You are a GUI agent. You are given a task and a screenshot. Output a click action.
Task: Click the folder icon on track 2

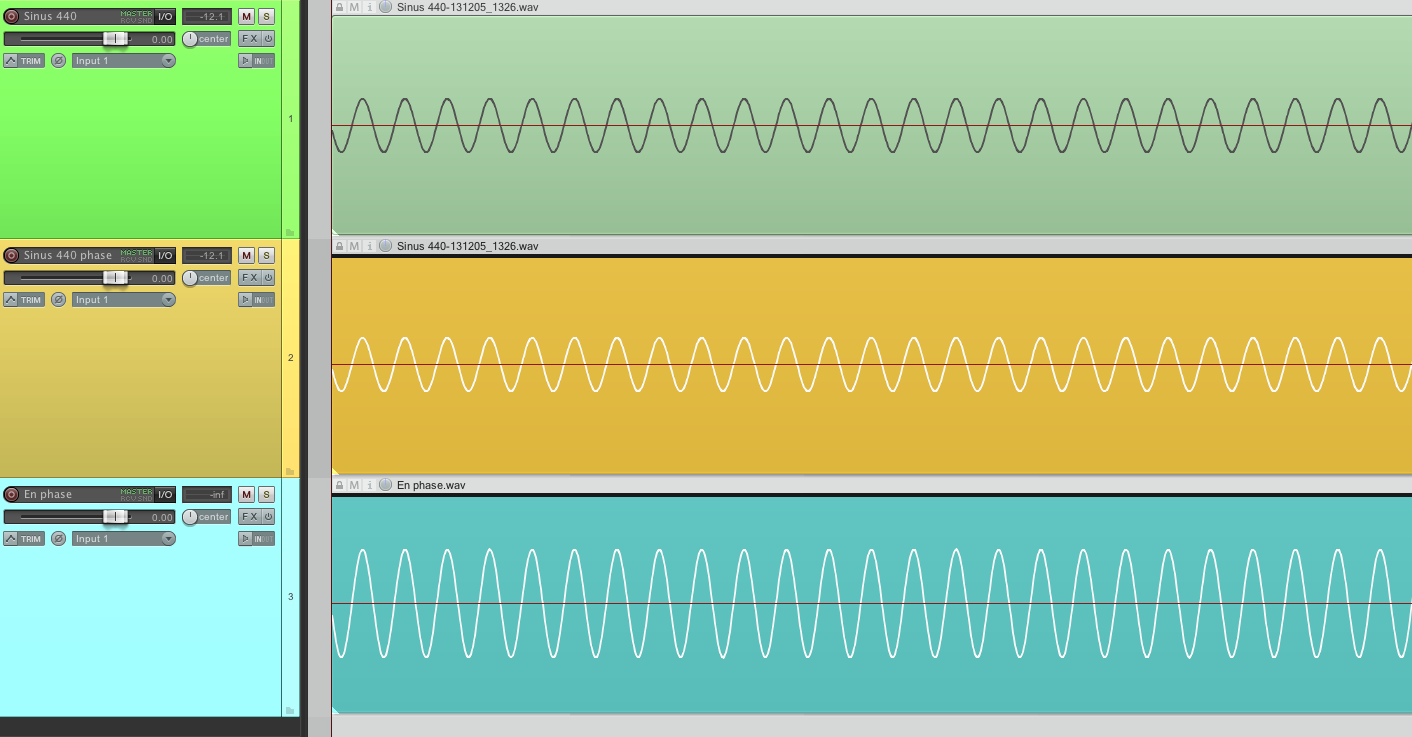point(290,471)
